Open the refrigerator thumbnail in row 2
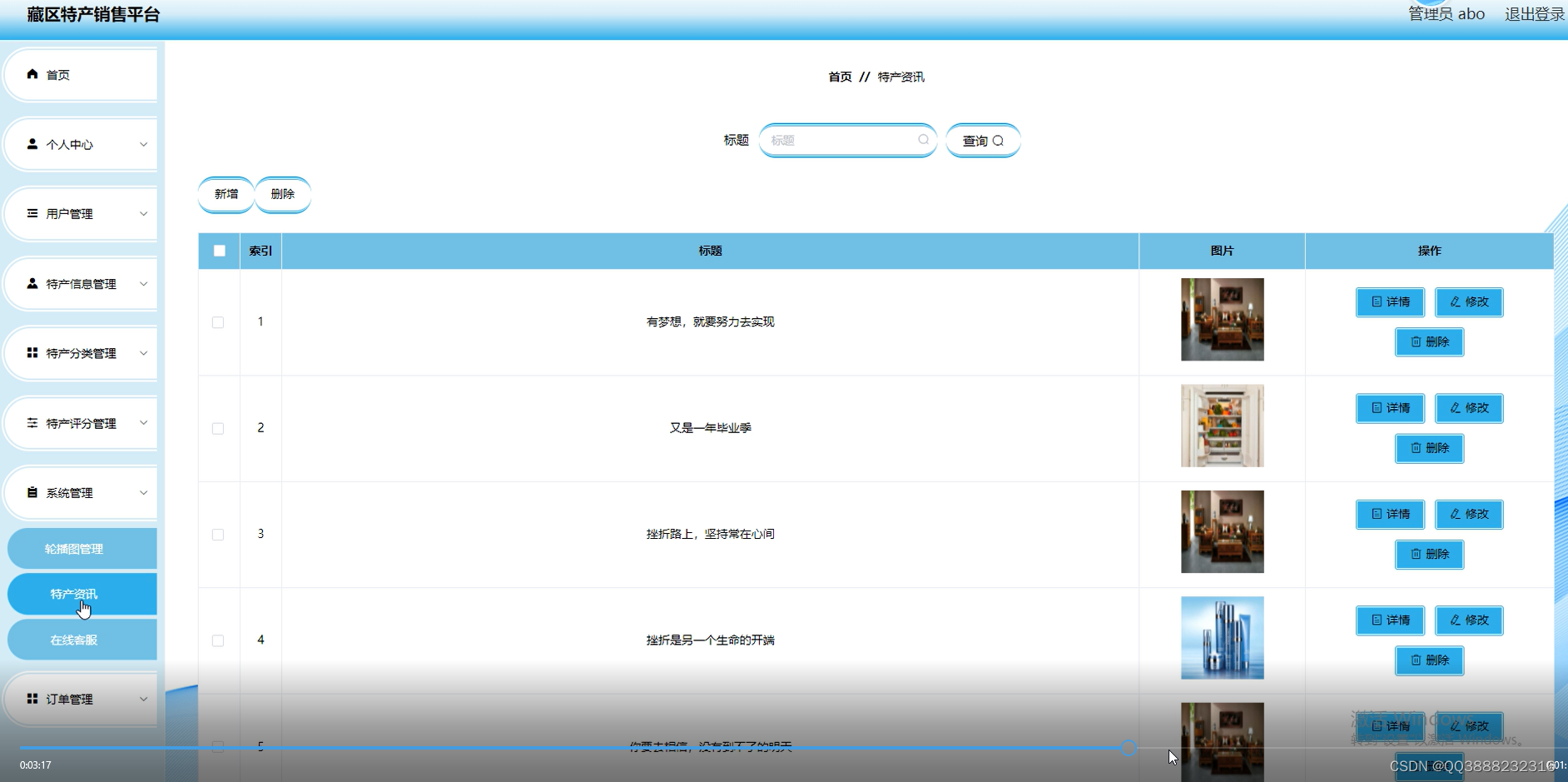The height and width of the screenshot is (782, 1568). click(1222, 426)
